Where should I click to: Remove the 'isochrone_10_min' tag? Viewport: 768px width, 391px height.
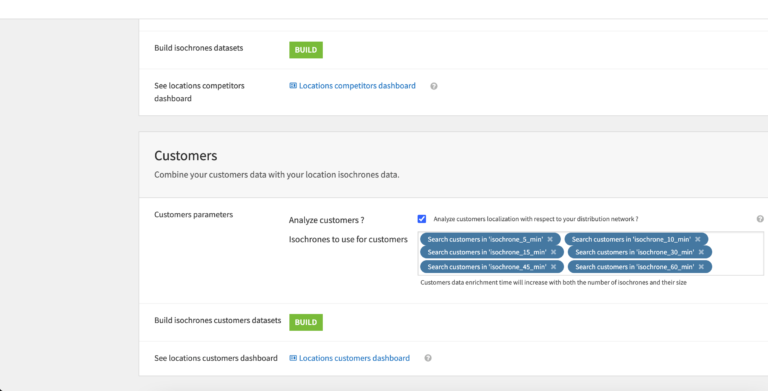(697, 240)
